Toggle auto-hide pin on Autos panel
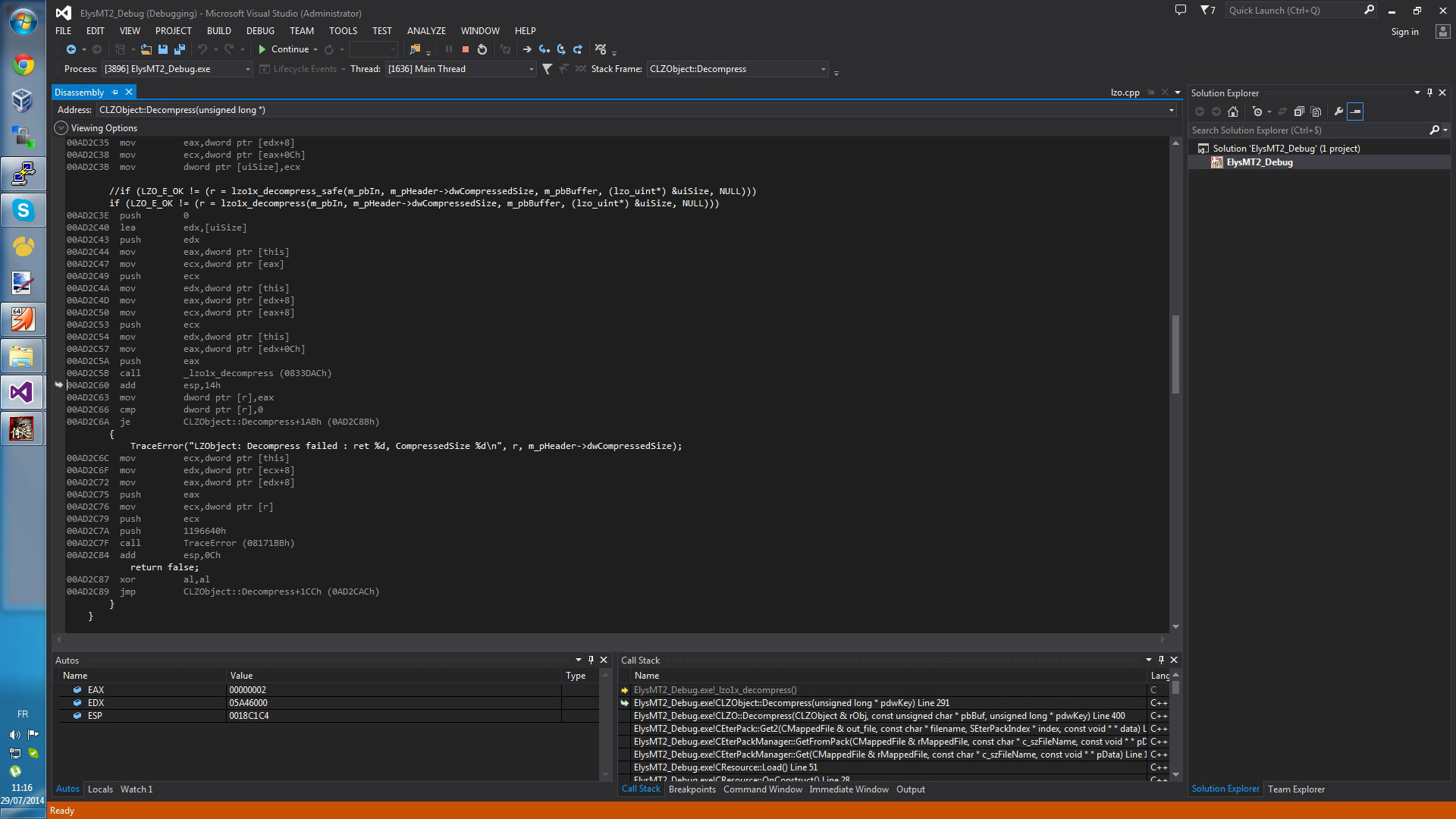Image resolution: width=1456 pixels, height=819 pixels. (591, 660)
